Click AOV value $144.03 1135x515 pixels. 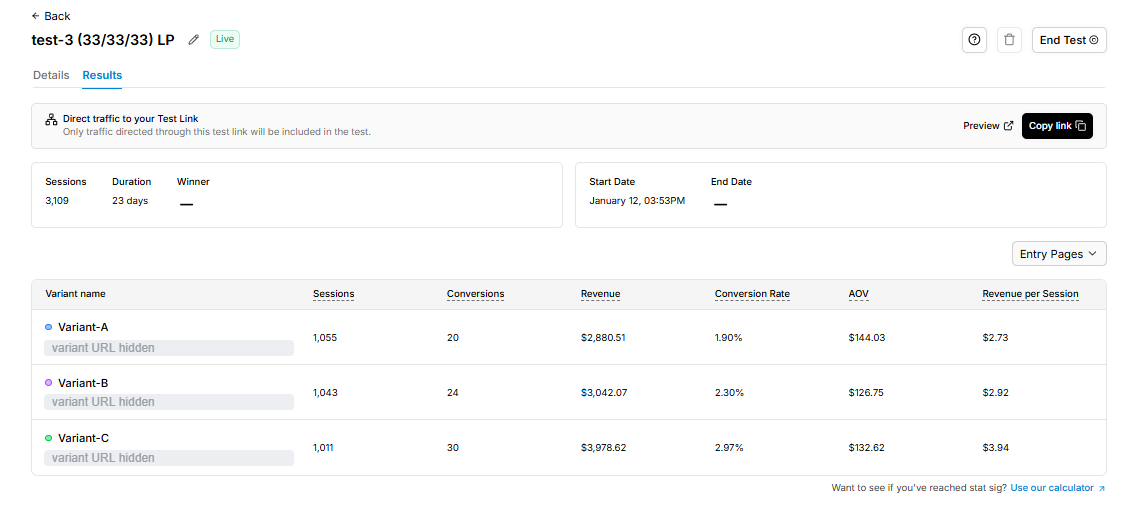point(866,338)
